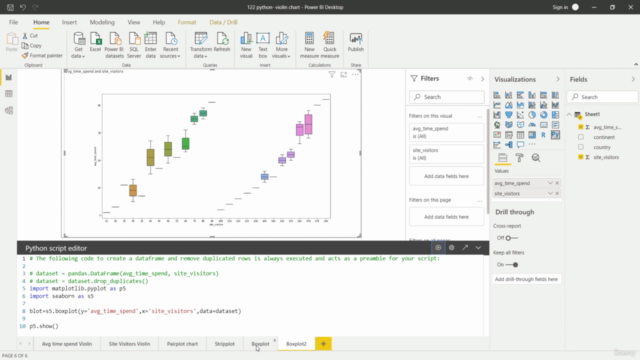
Task: Collapse the Fields pane
Action: click(633, 79)
